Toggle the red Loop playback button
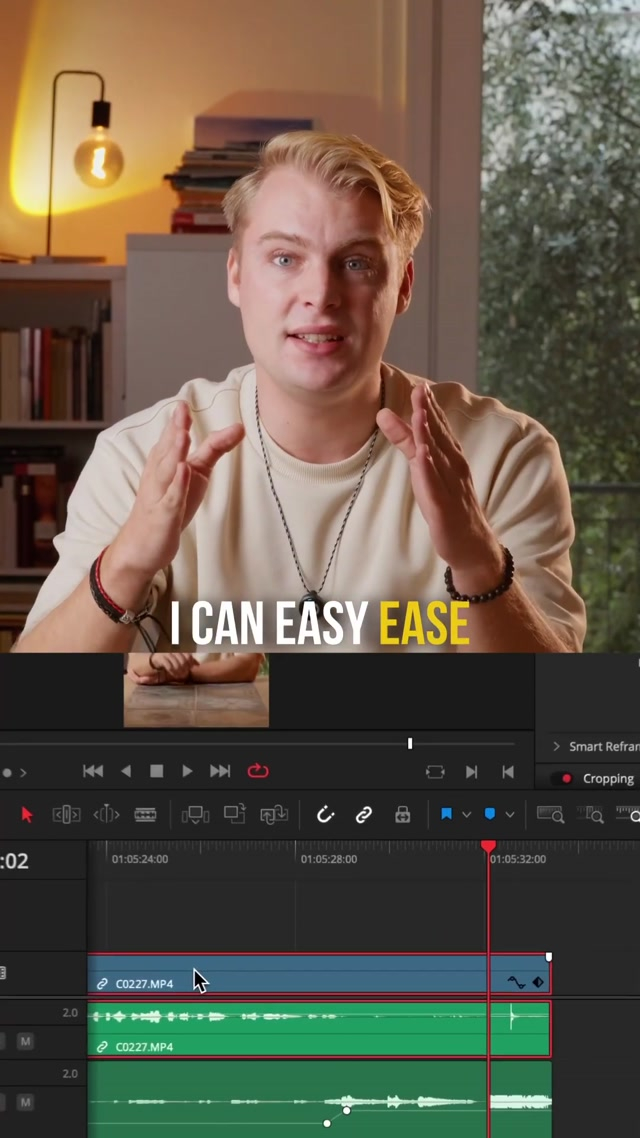Viewport: 640px width, 1138px height. click(x=258, y=771)
